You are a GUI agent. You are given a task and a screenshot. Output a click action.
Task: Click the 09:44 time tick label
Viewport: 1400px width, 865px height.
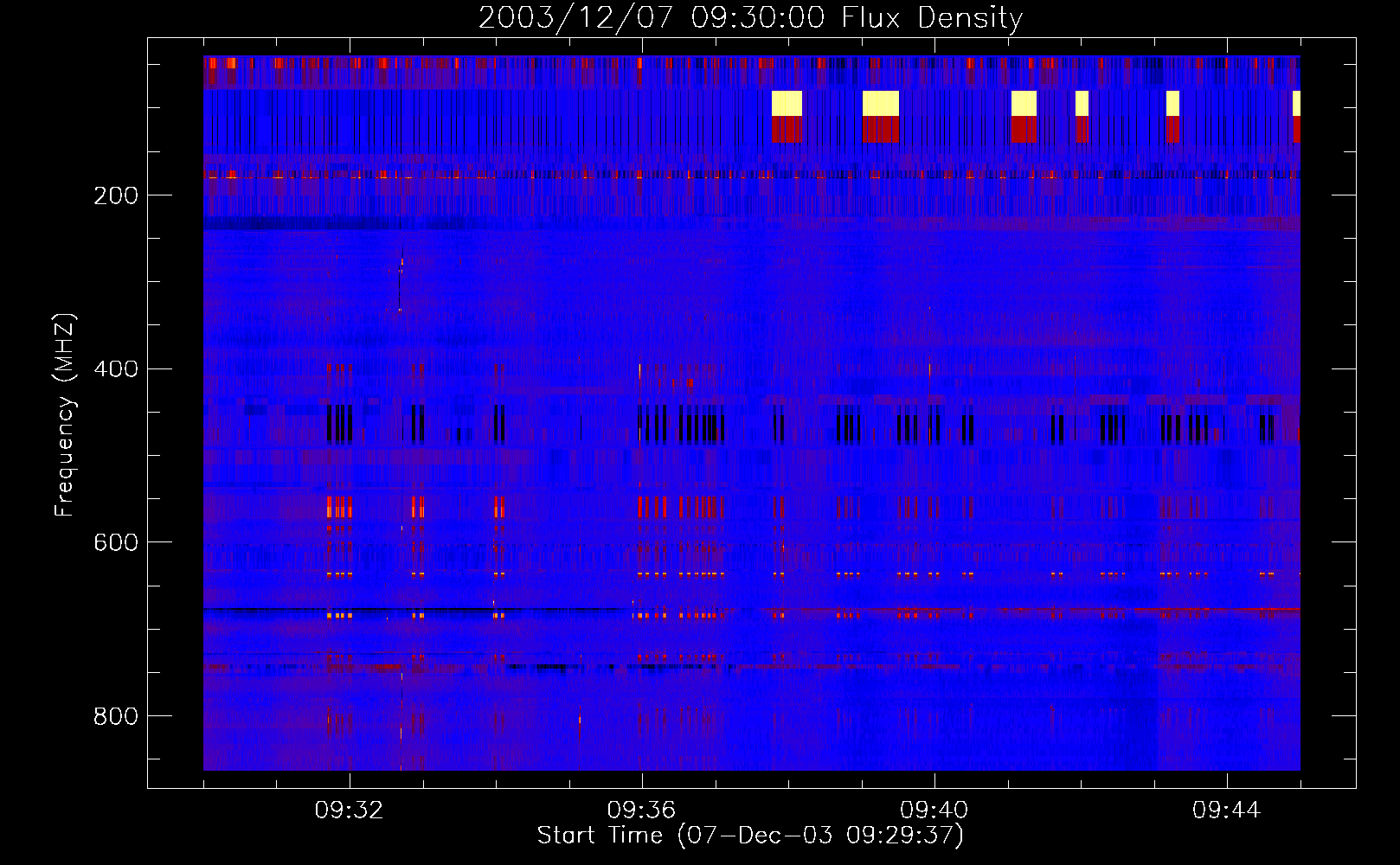(x=1226, y=810)
